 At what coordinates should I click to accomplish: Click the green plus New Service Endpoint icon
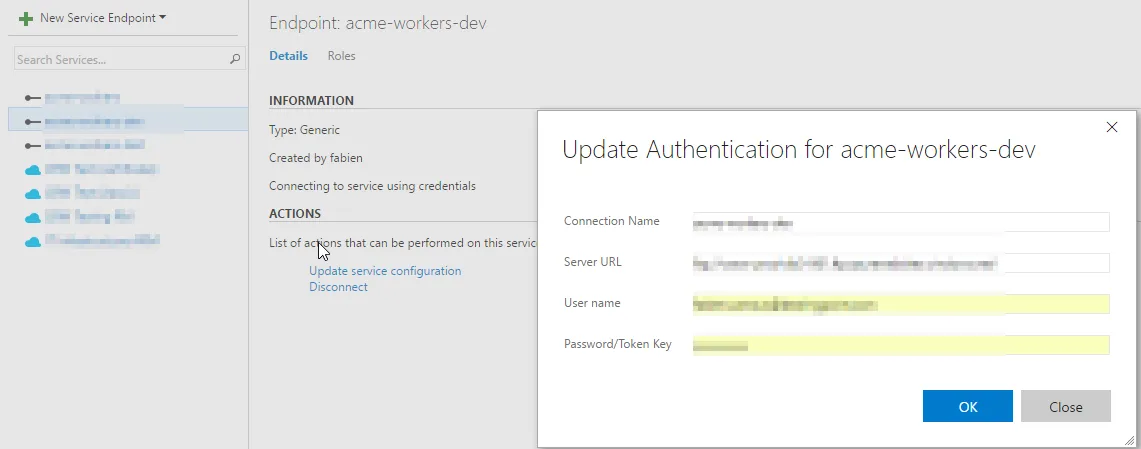coord(26,18)
